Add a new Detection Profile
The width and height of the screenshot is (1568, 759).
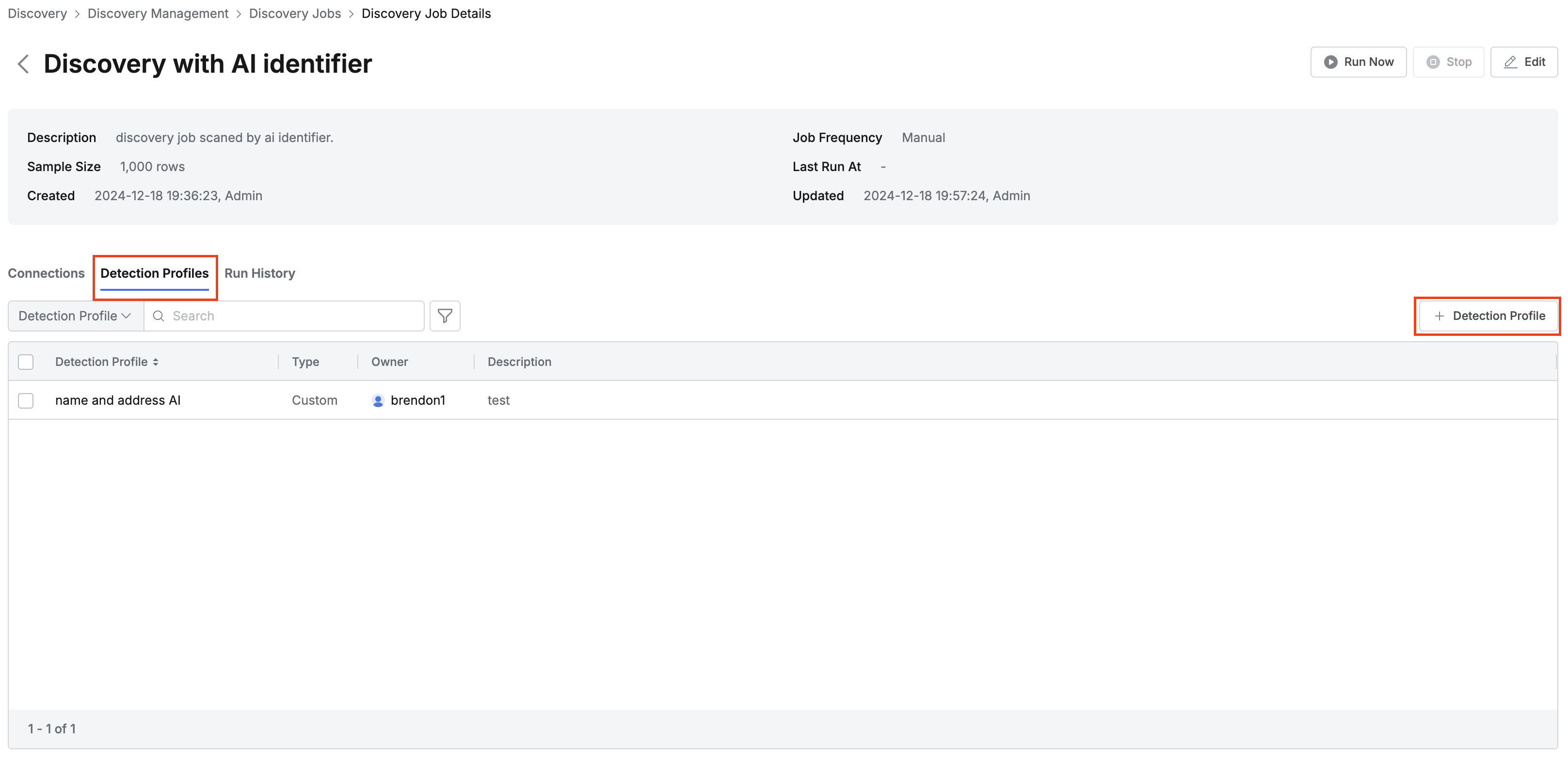coord(1488,316)
